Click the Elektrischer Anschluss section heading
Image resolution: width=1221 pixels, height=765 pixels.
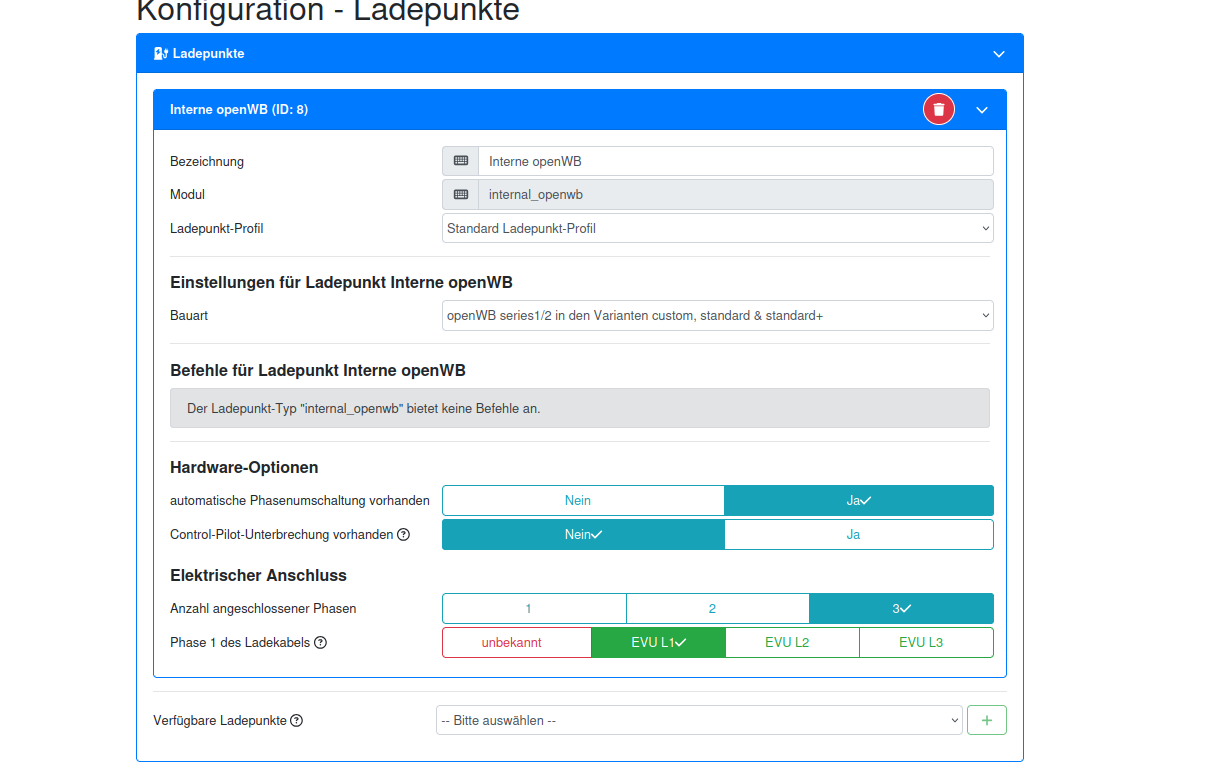pyautogui.click(x=258, y=575)
